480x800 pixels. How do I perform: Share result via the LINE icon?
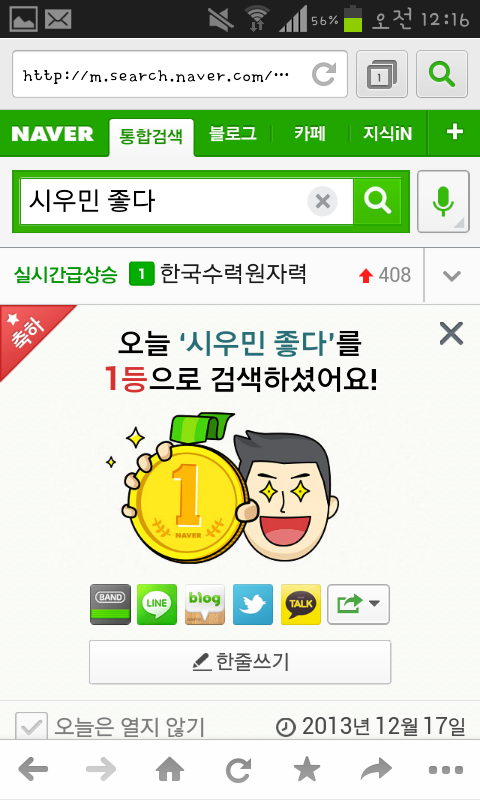[157, 604]
